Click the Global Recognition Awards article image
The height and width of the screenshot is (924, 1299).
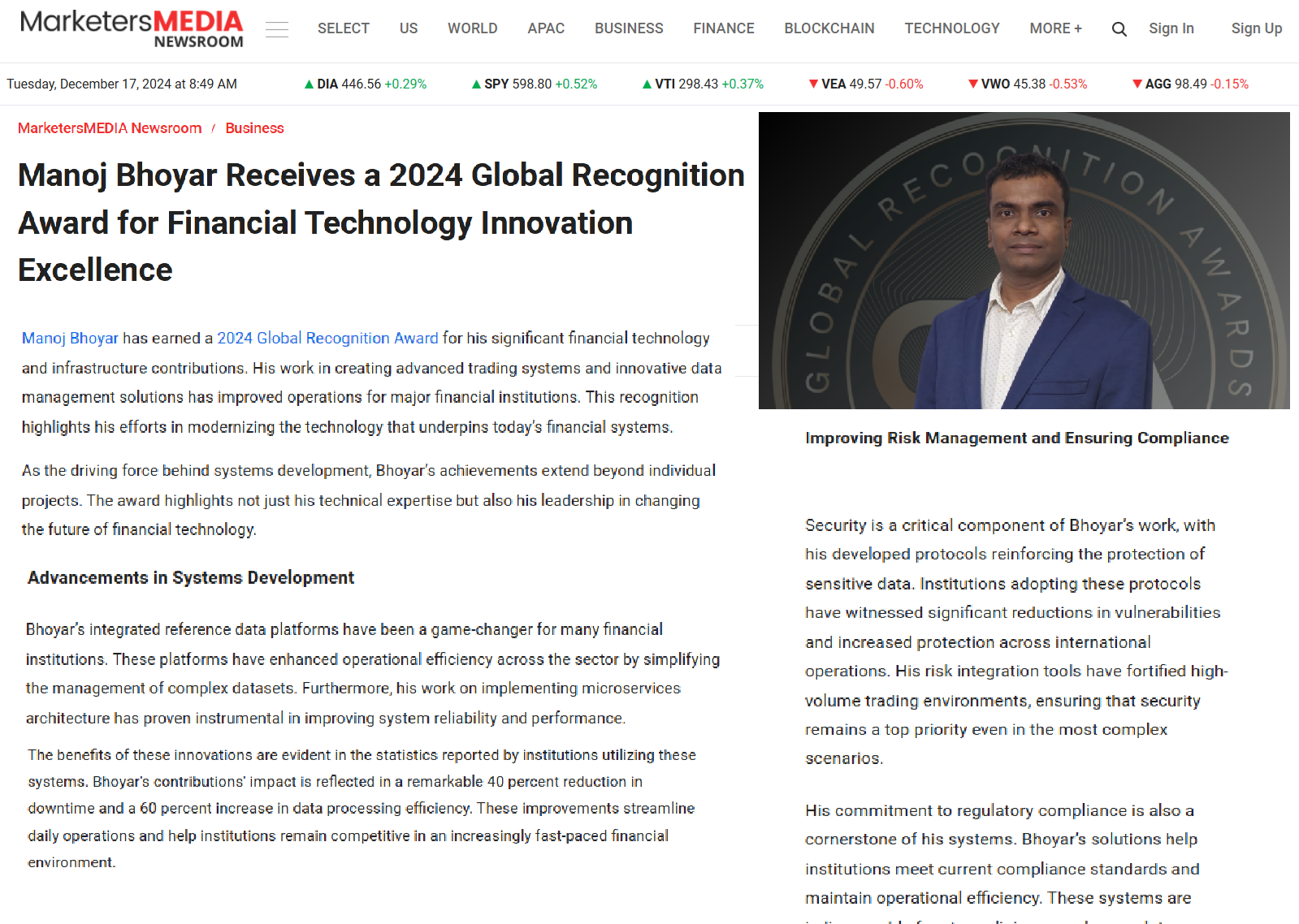pyautogui.click(x=1024, y=261)
